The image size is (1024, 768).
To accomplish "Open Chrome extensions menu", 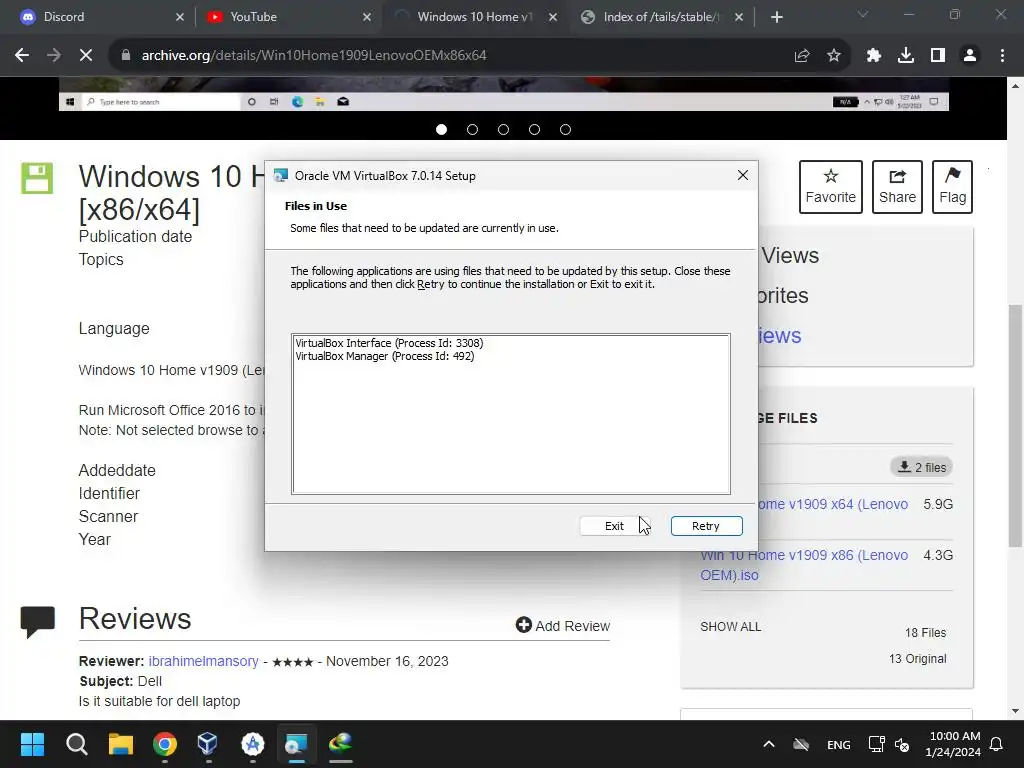I will point(874,56).
